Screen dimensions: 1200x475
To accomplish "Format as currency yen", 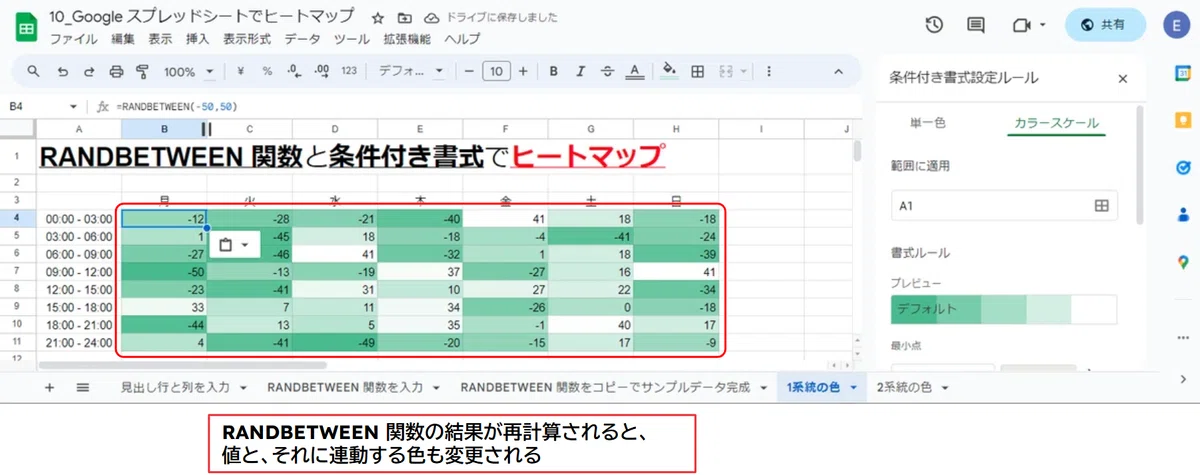I will (x=240, y=72).
